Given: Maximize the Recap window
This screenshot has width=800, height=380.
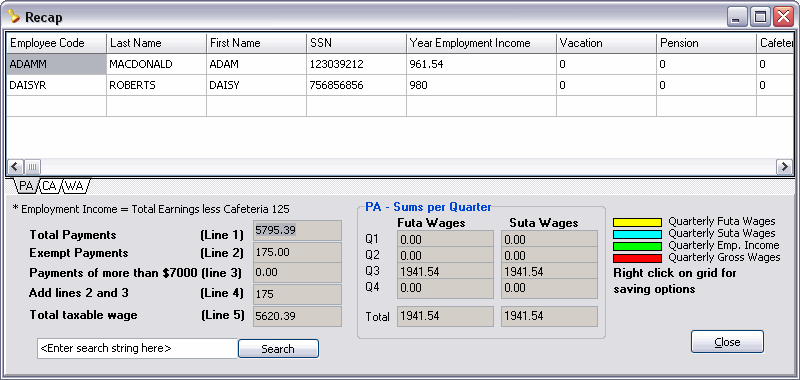Looking at the screenshot, I should tap(760, 17).
